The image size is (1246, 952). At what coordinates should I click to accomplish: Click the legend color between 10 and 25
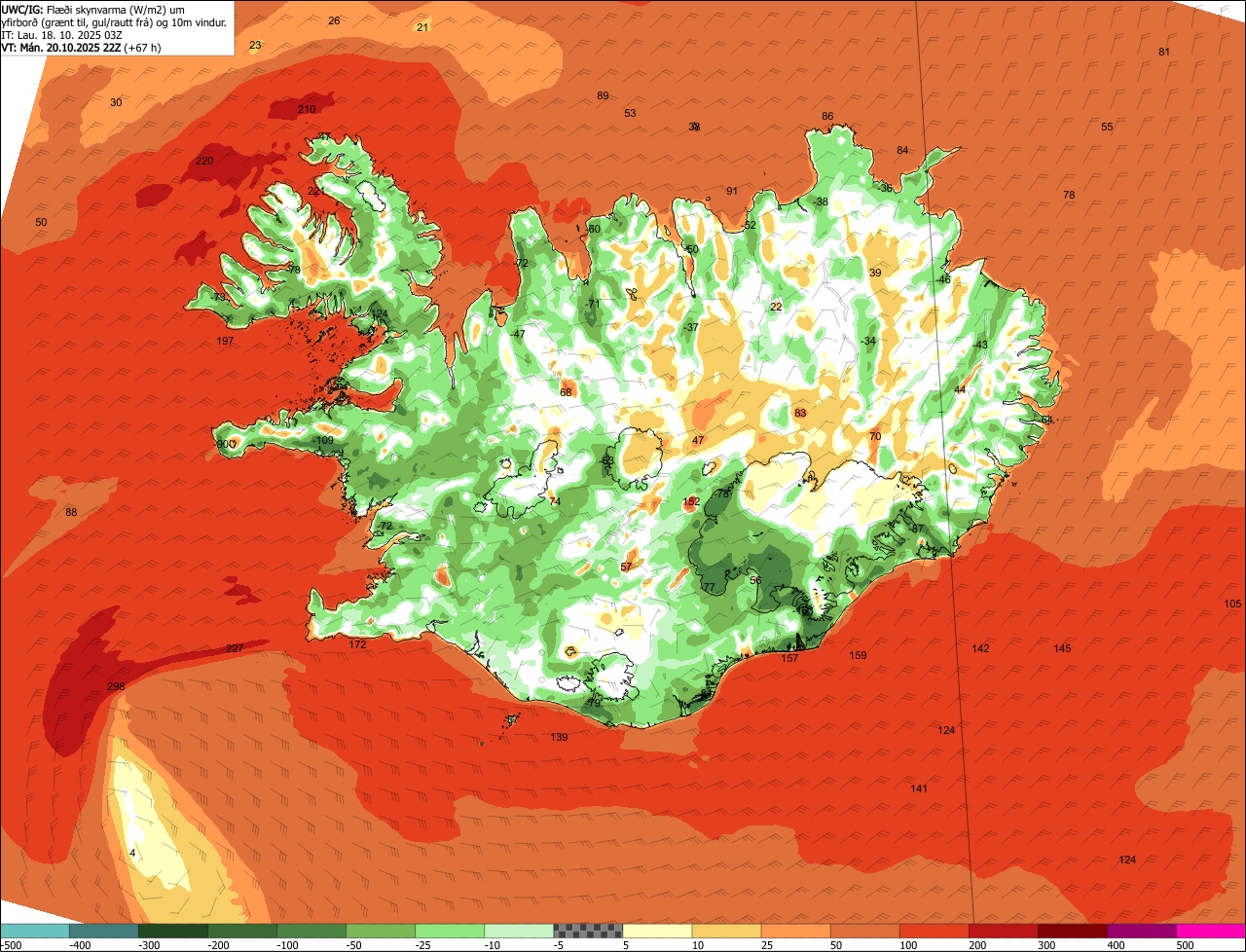tap(727, 931)
